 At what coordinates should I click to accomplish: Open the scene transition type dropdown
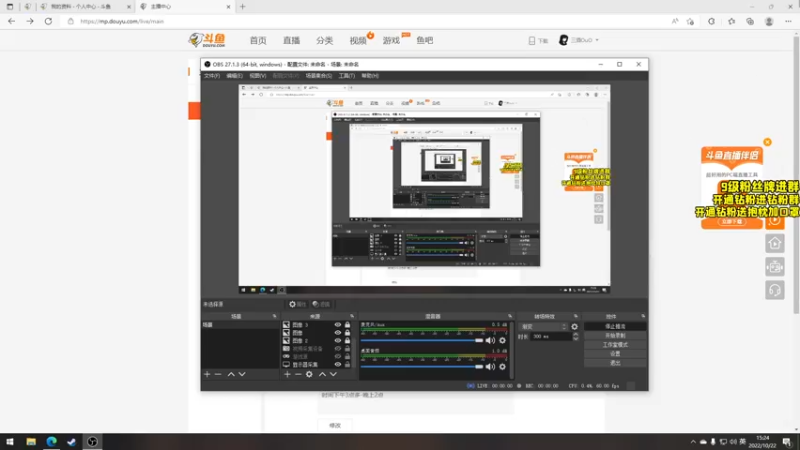pyautogui.click(x=543, y=327)
